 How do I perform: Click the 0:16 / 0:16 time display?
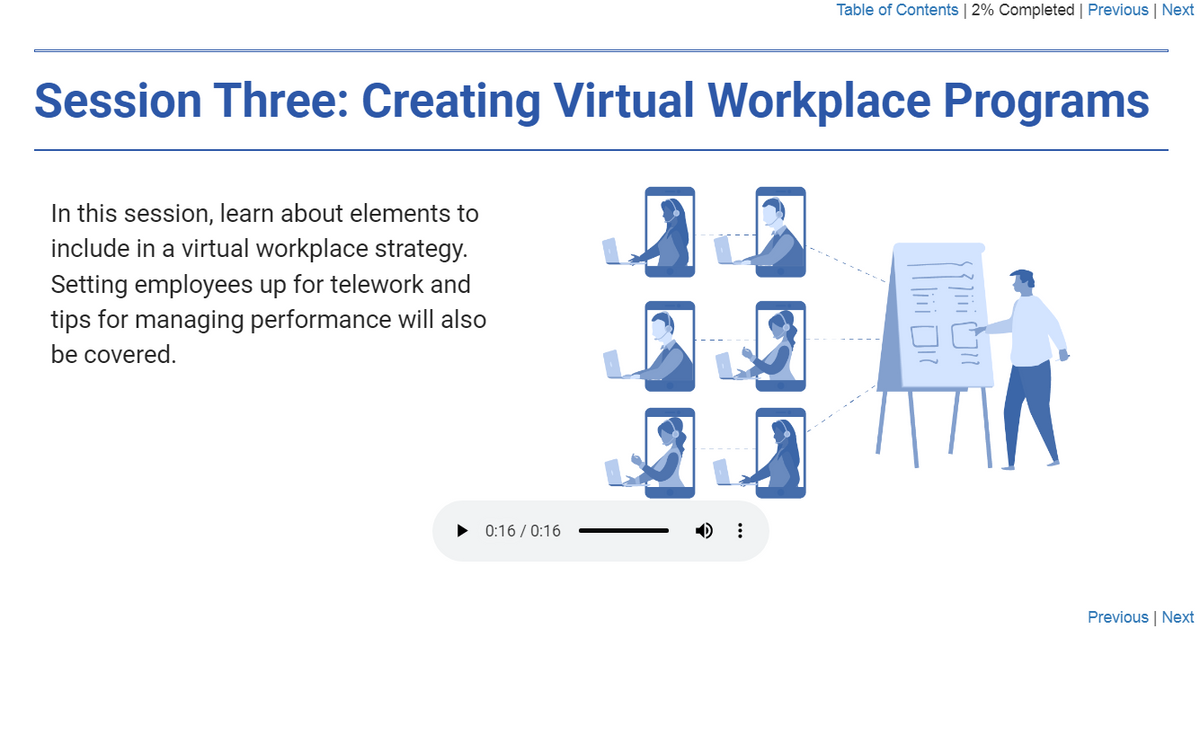click(x=521, y=530)
